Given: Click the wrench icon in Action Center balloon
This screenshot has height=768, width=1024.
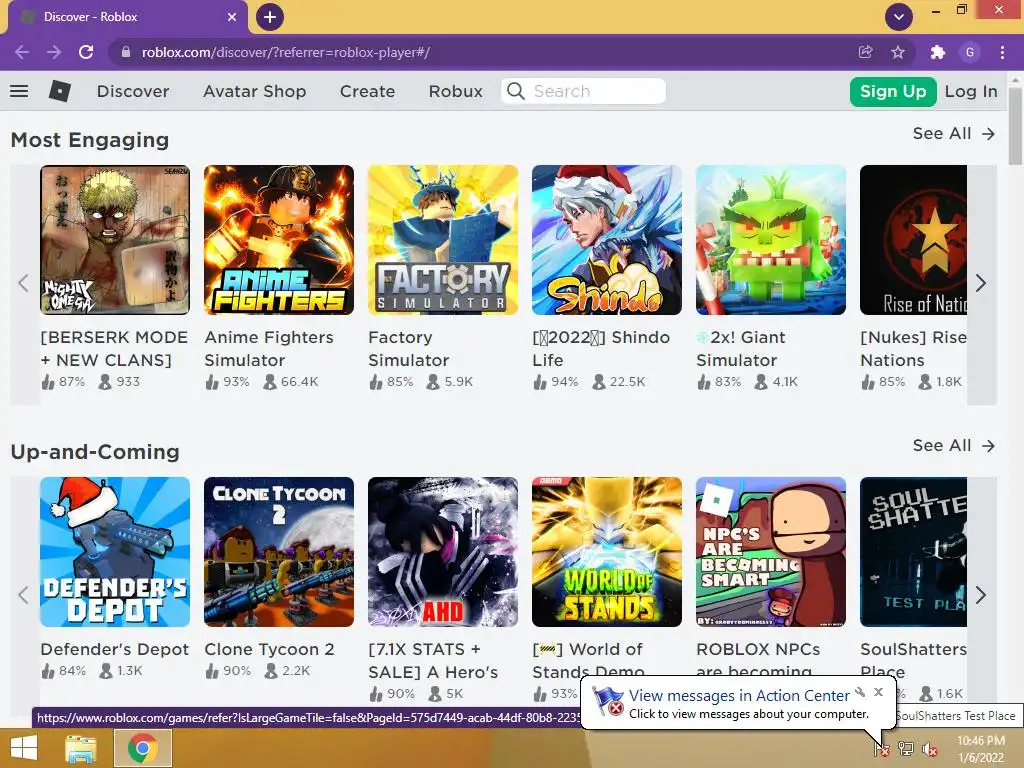Looking at the screenshot, I should pyautogui.click(x=860, y=692).
